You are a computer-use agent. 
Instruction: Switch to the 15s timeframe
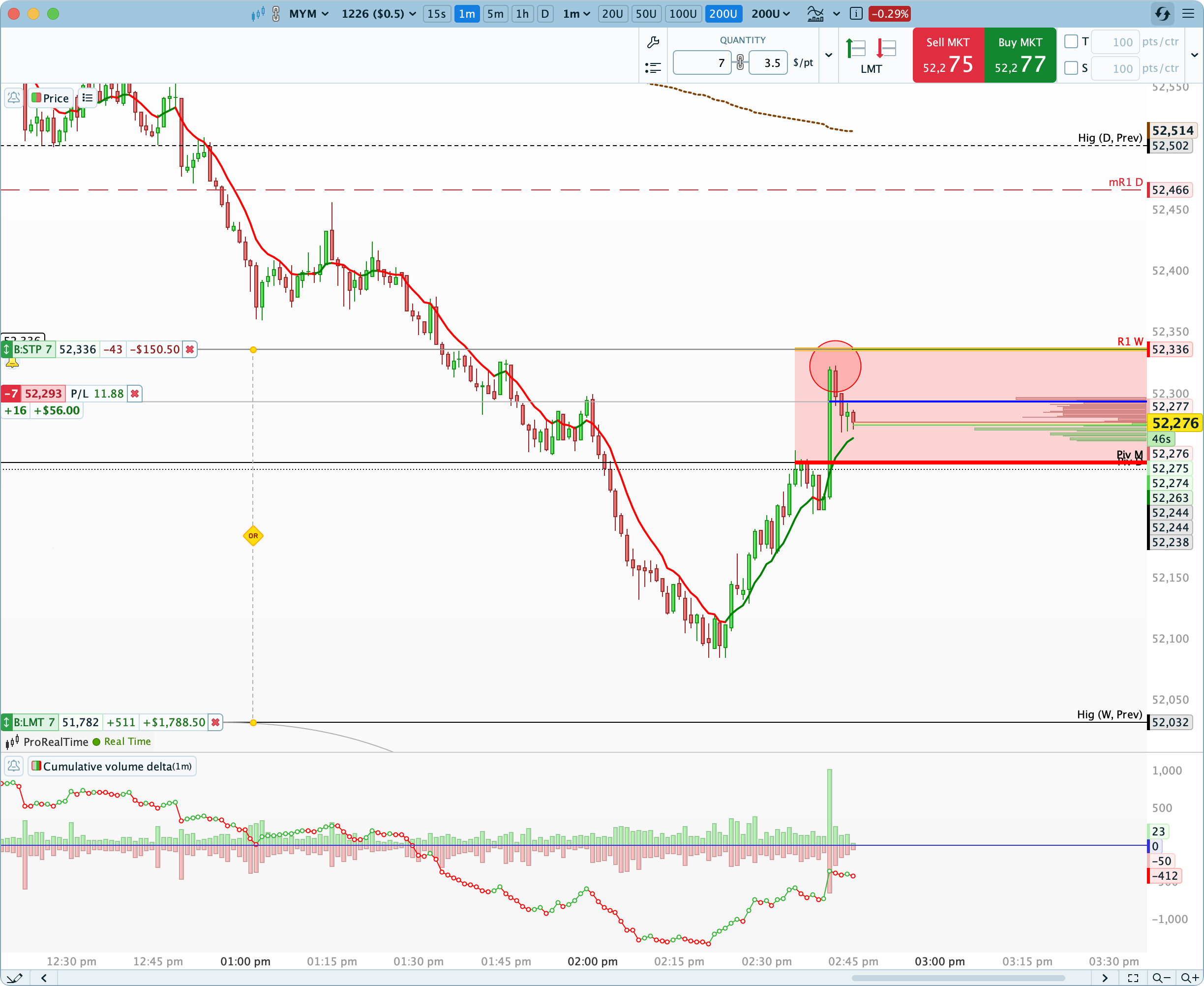tap(437, 14)
